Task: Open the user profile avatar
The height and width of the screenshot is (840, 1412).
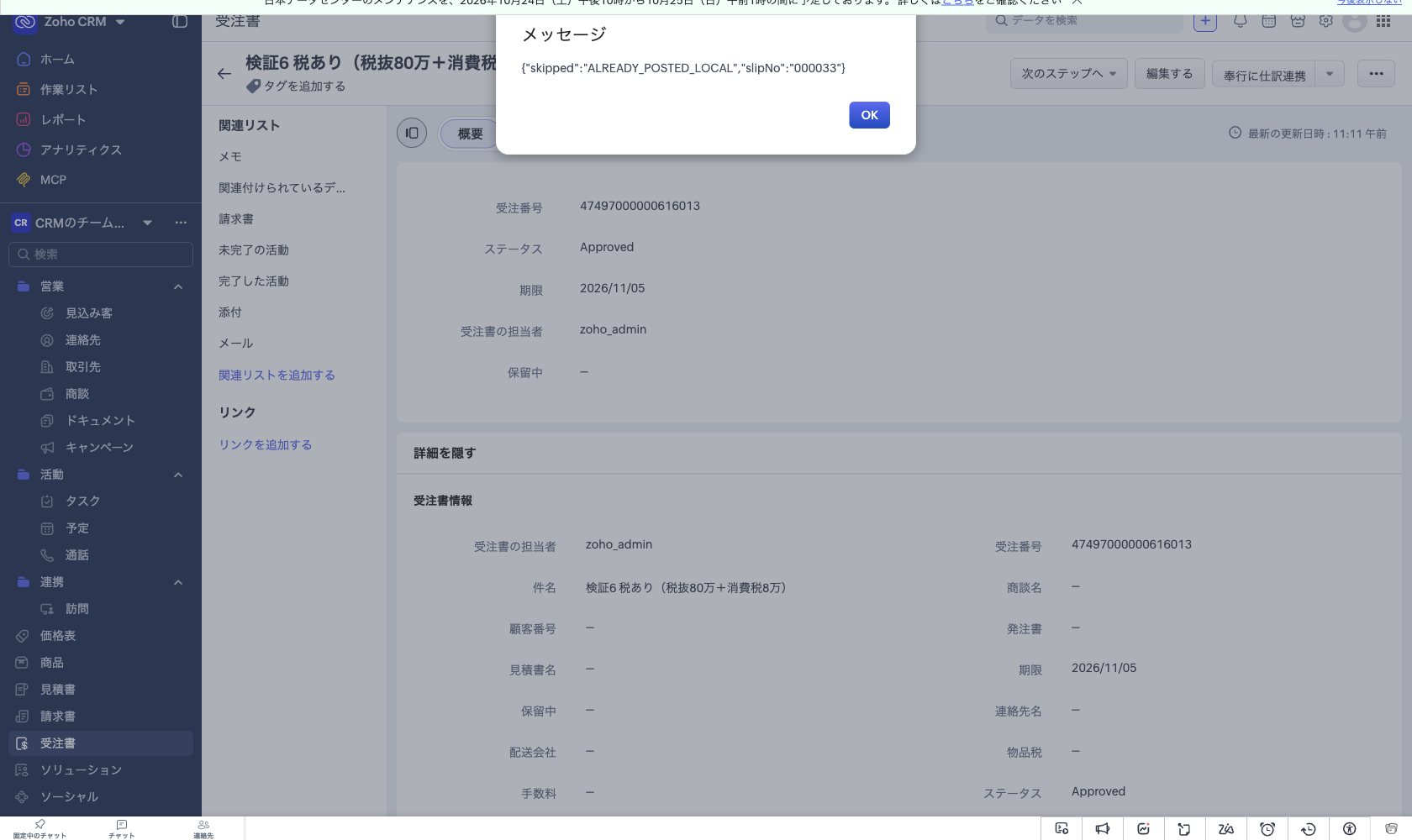Action: [x=1355, y=22]
